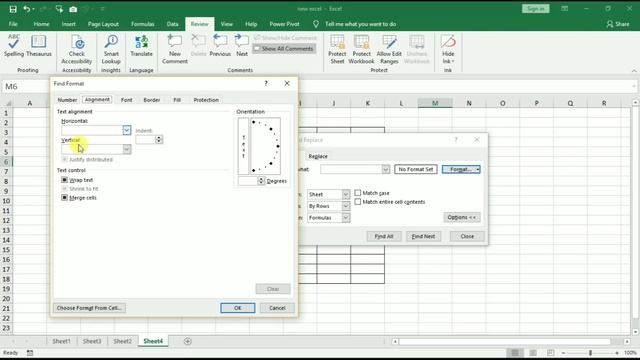Click Show All Comments

coord(284,49)
